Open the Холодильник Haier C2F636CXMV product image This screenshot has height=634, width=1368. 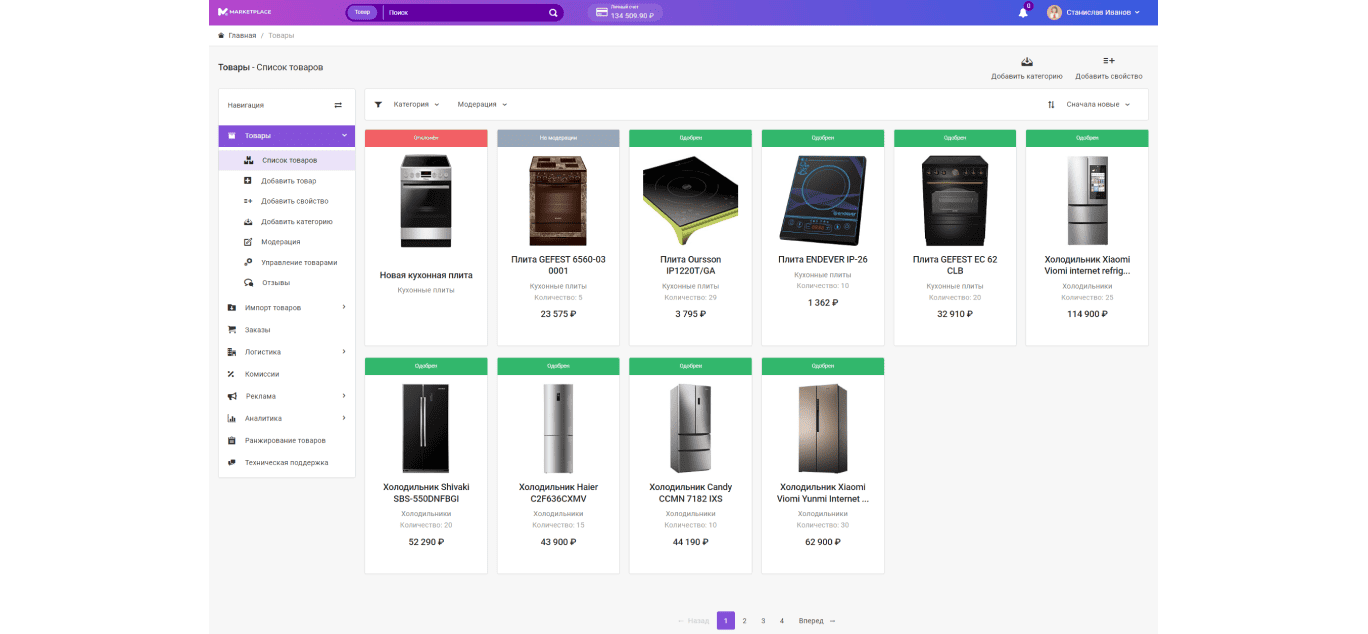558,428
